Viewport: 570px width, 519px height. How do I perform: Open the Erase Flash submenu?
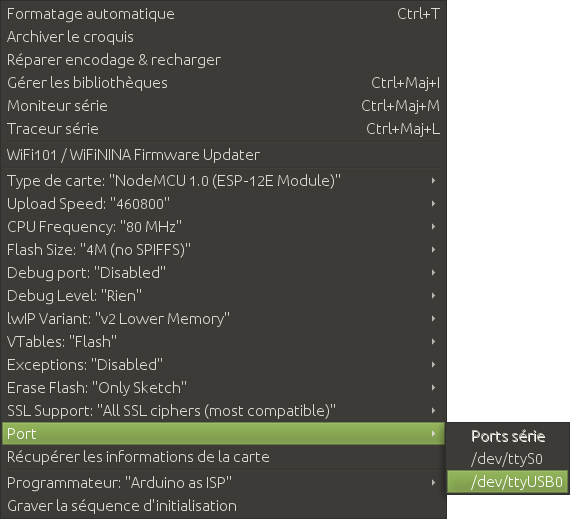pos(223,388)
